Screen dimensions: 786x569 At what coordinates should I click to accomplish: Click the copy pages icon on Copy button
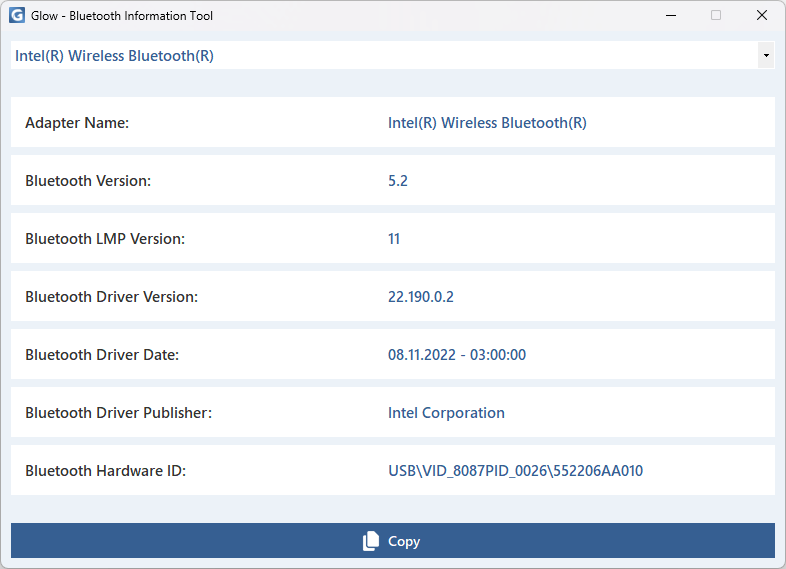pos(370,541)
